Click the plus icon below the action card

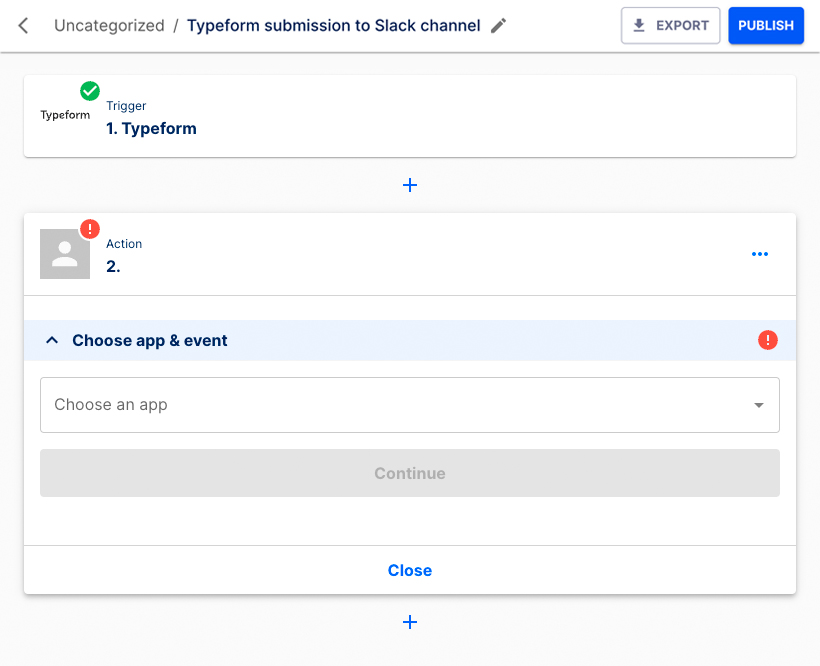(x=410, y=622)
